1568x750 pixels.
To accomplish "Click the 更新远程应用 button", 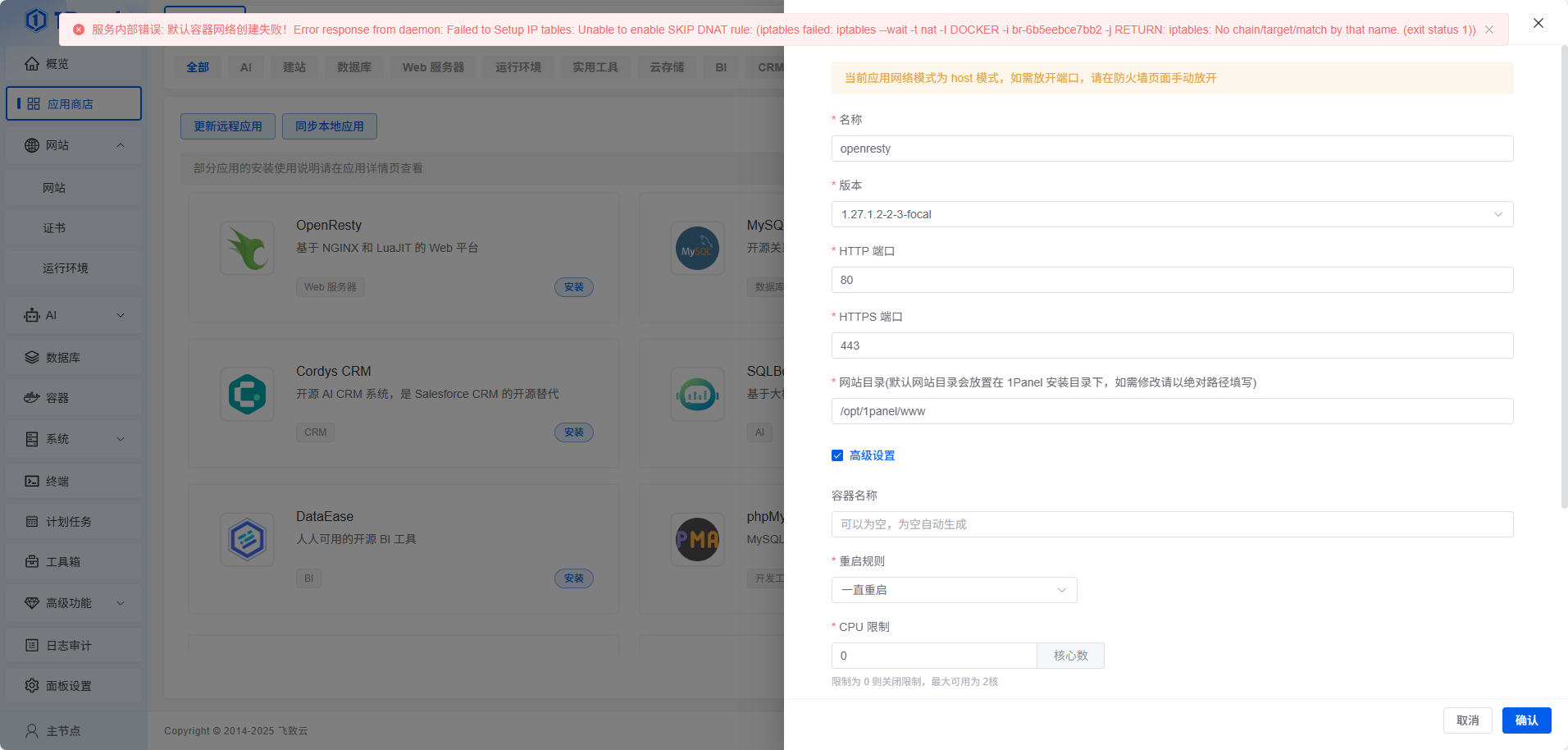I will coord(228,126).
